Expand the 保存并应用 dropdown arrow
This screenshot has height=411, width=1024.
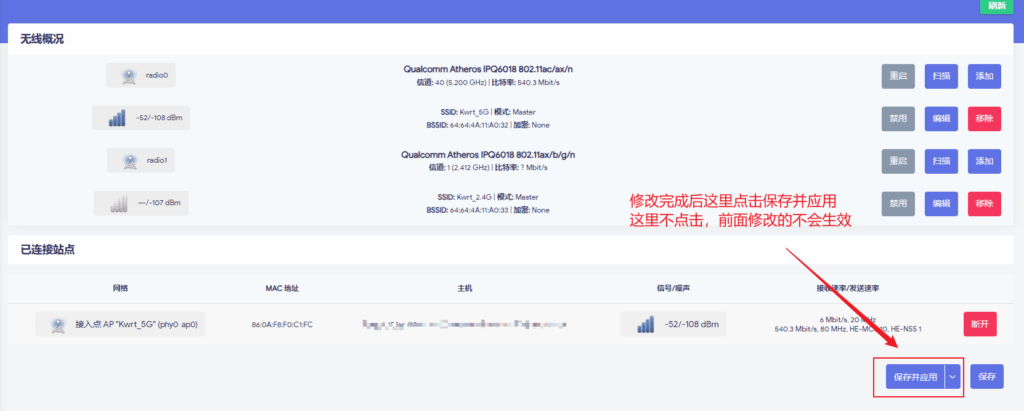[953, 377]
